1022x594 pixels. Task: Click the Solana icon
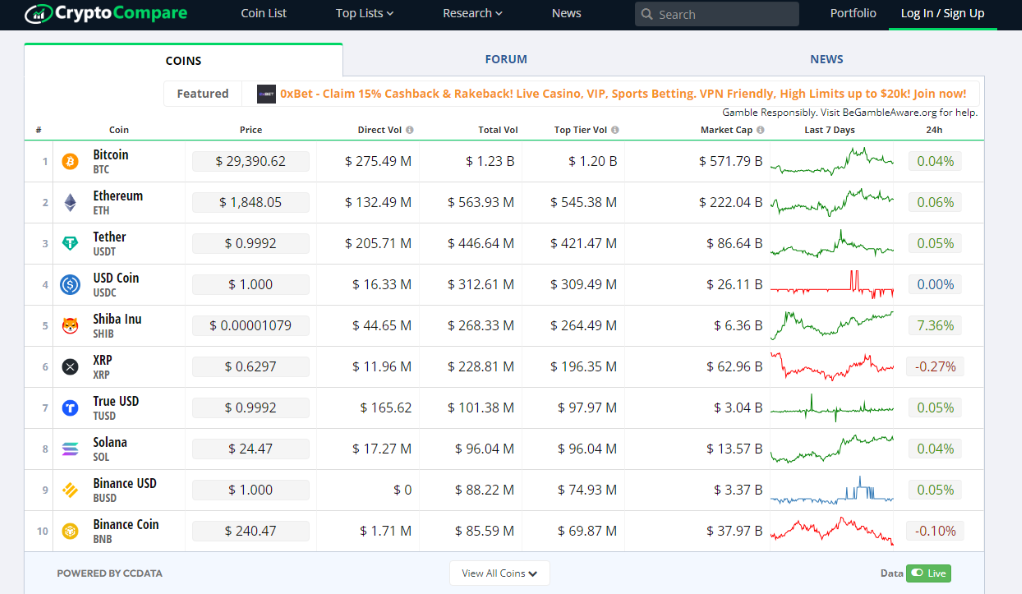[x=70, y=449]
